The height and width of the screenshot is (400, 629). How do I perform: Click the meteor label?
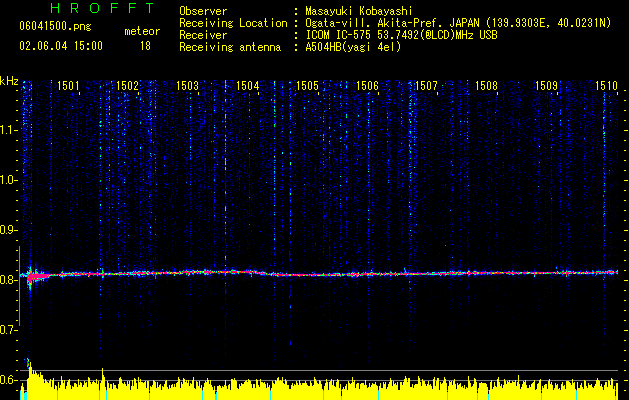click(142, 31)
